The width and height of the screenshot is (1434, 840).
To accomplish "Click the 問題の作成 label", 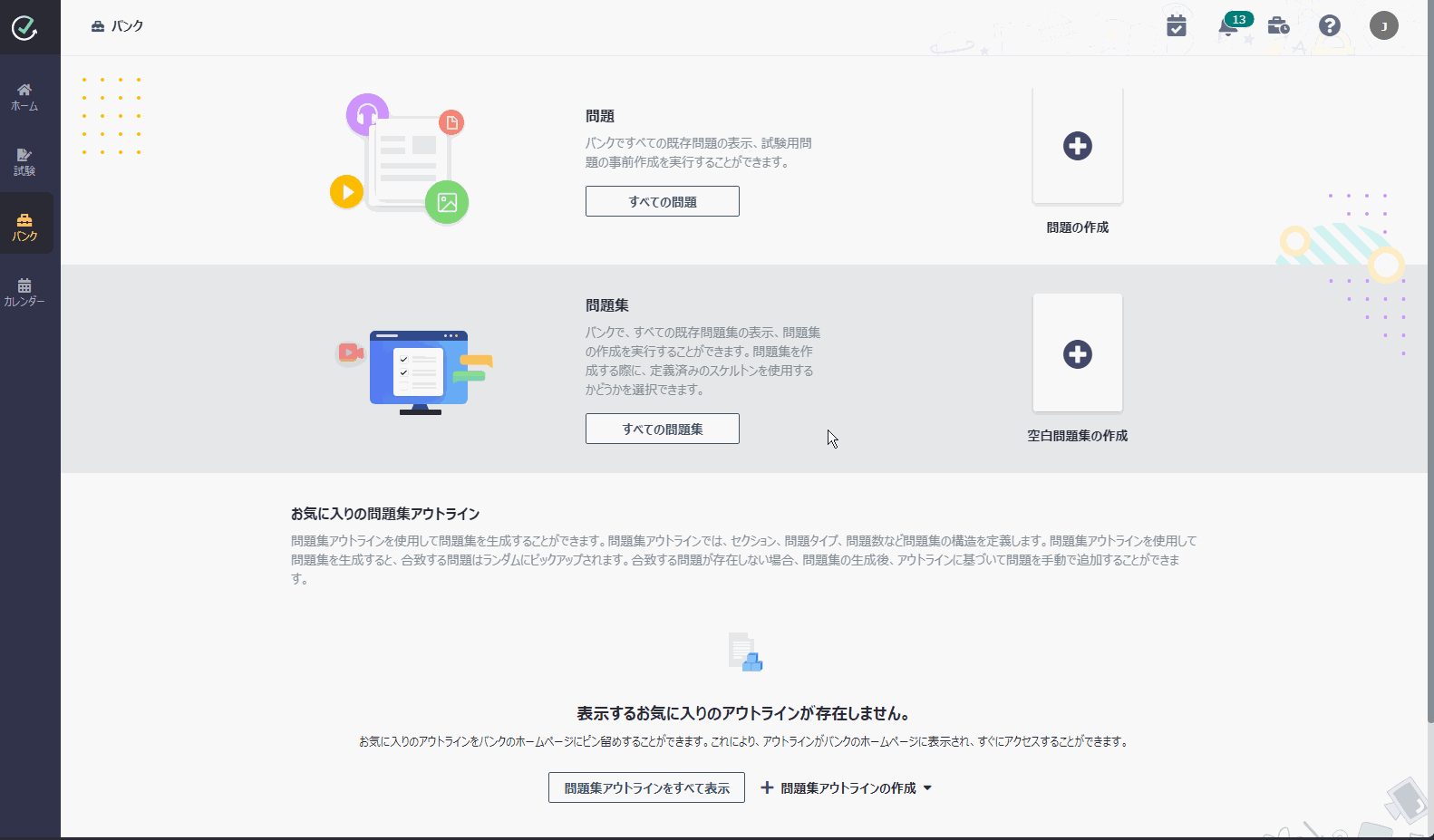I will [x=1078, y=227].
